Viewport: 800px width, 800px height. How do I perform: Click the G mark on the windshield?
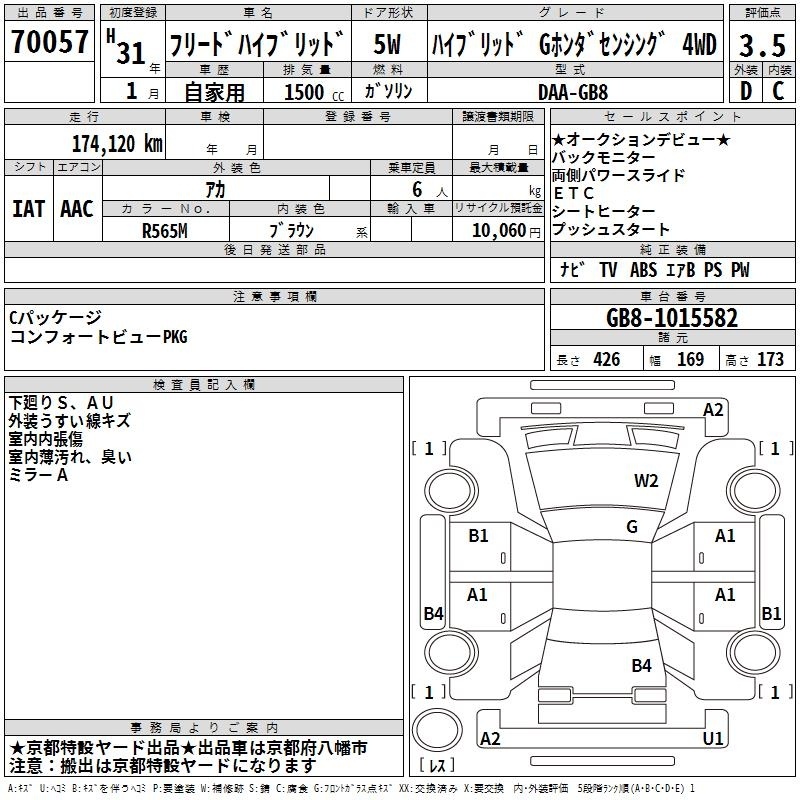coord(632,527)
